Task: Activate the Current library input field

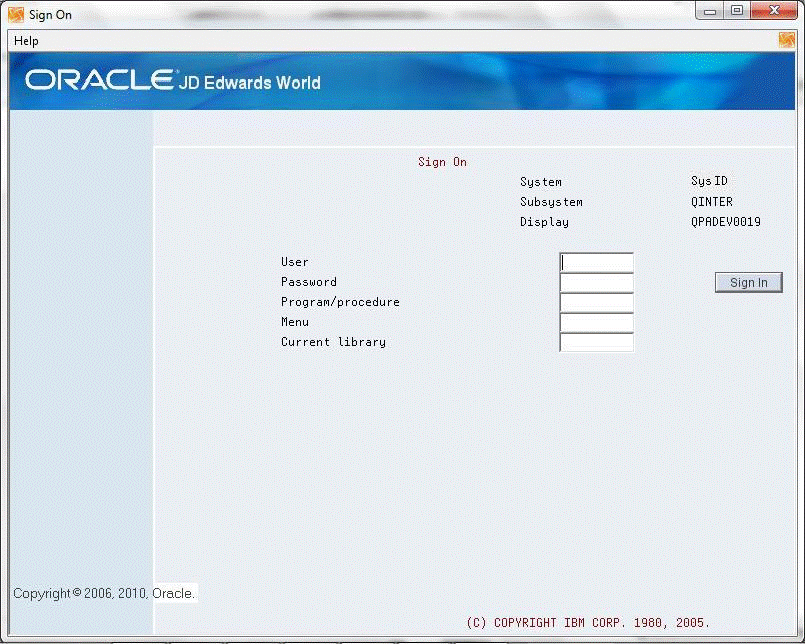Action: (x=597, y=343)
